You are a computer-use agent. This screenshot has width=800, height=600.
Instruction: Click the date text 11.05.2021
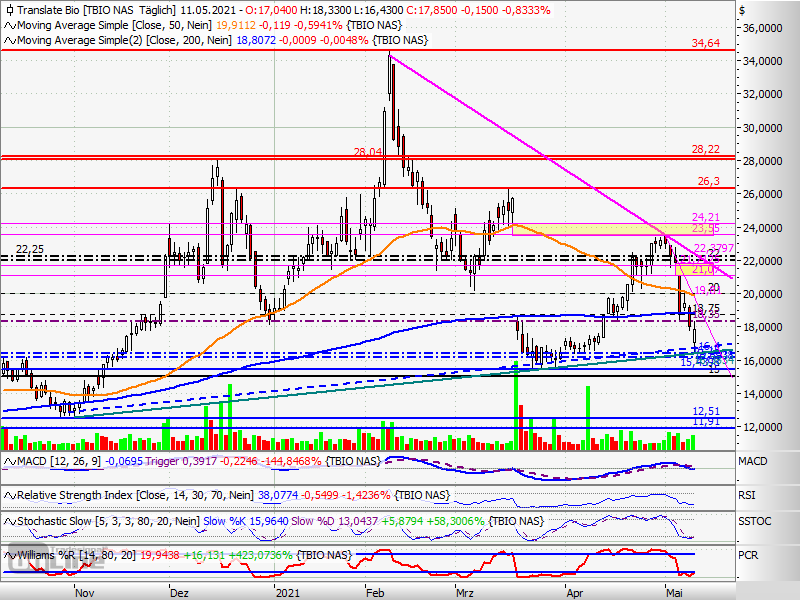(x=208, y=10)
